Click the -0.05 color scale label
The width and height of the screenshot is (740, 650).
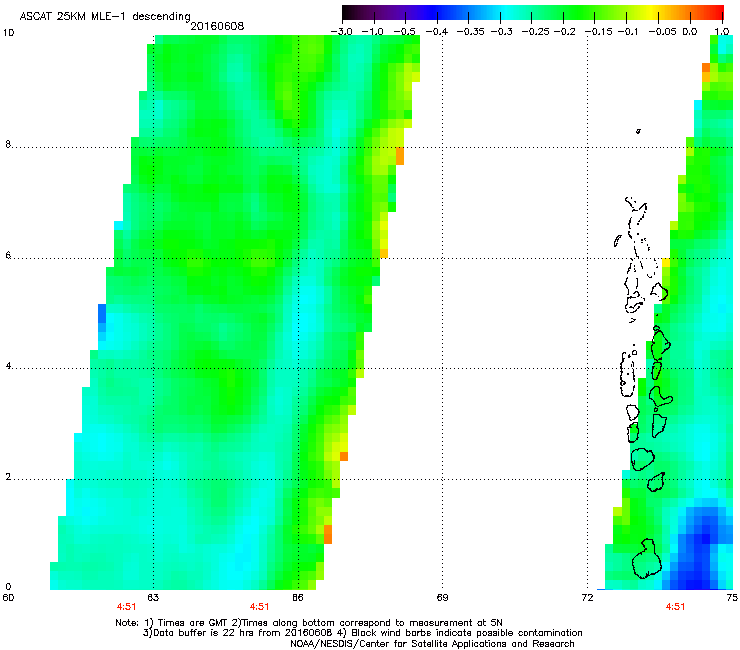click(x=662, y=32)
